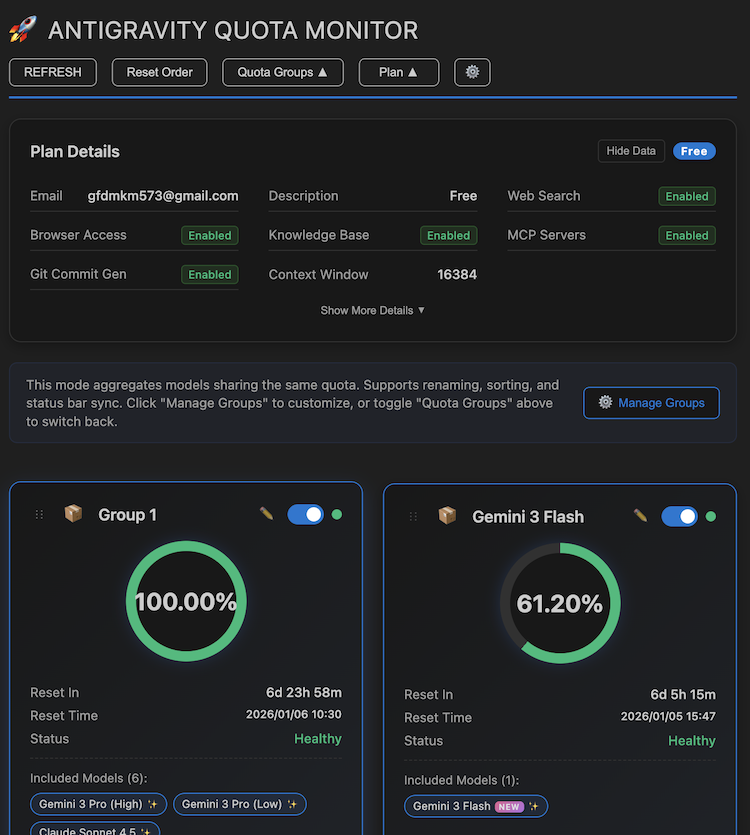Grab the drag handle on Gemini 3 Flash card
This screenshot has height=835, width=750.
[x=413, y=517]
